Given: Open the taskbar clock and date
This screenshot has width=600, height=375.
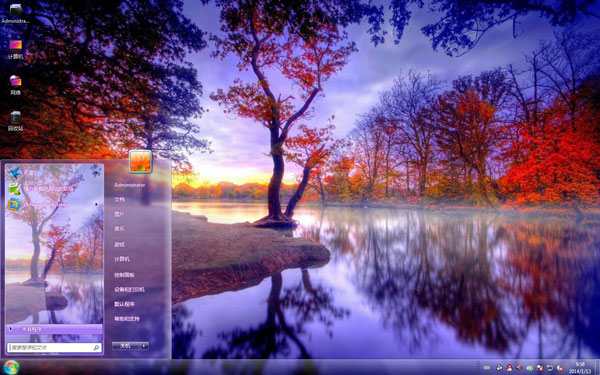Looking at the screenshot, I should tap(580, 367).
